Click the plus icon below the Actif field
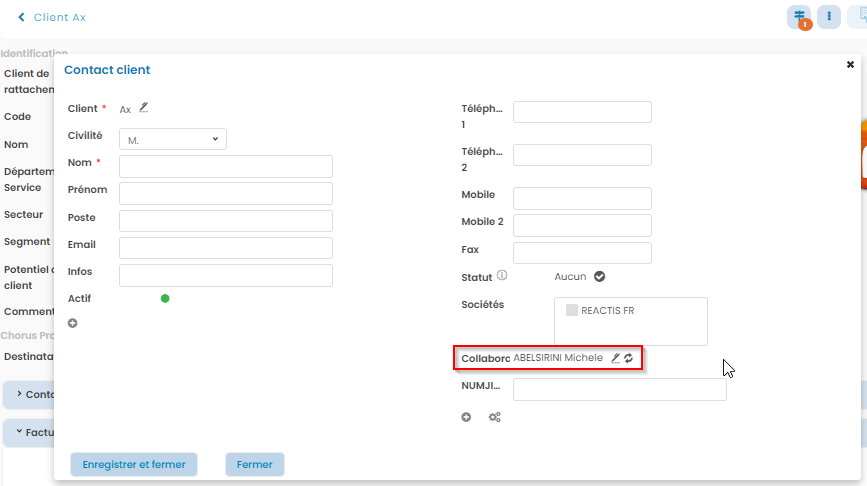Screen dimensions: 867x486 pyautogui.click(x=72, y=323)
